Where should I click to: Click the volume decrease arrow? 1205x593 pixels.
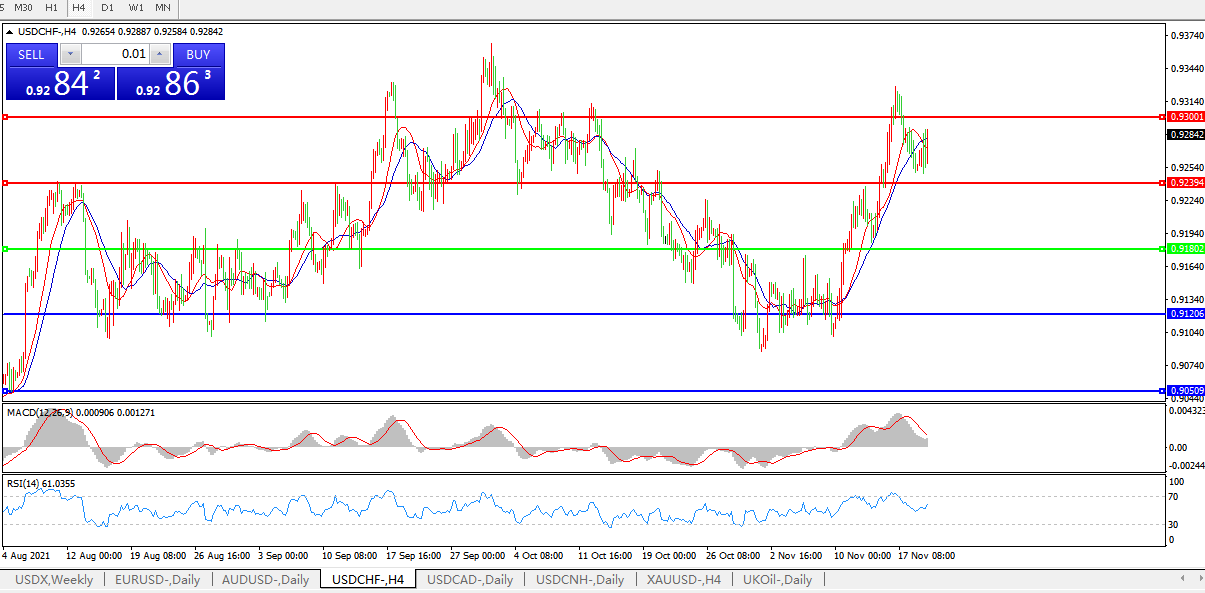(70, 55)
